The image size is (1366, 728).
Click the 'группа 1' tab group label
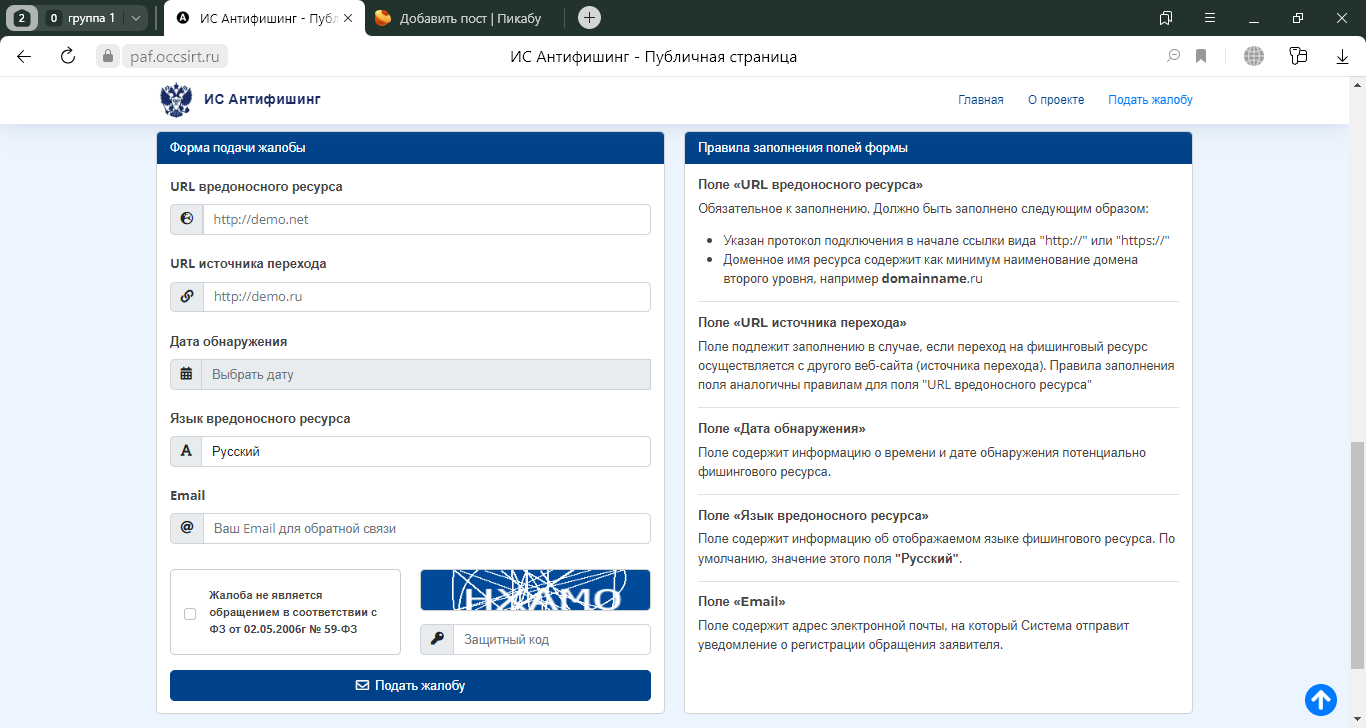91,18
